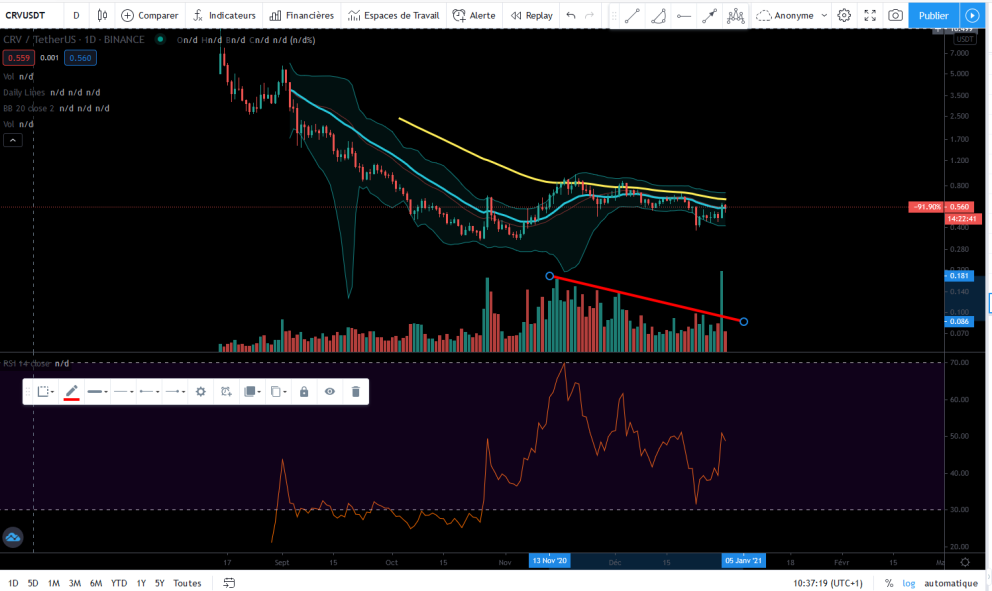Grab the floating toolbar drag handle
This screenshot has width=992, height=591.
(x=28, y=392)
